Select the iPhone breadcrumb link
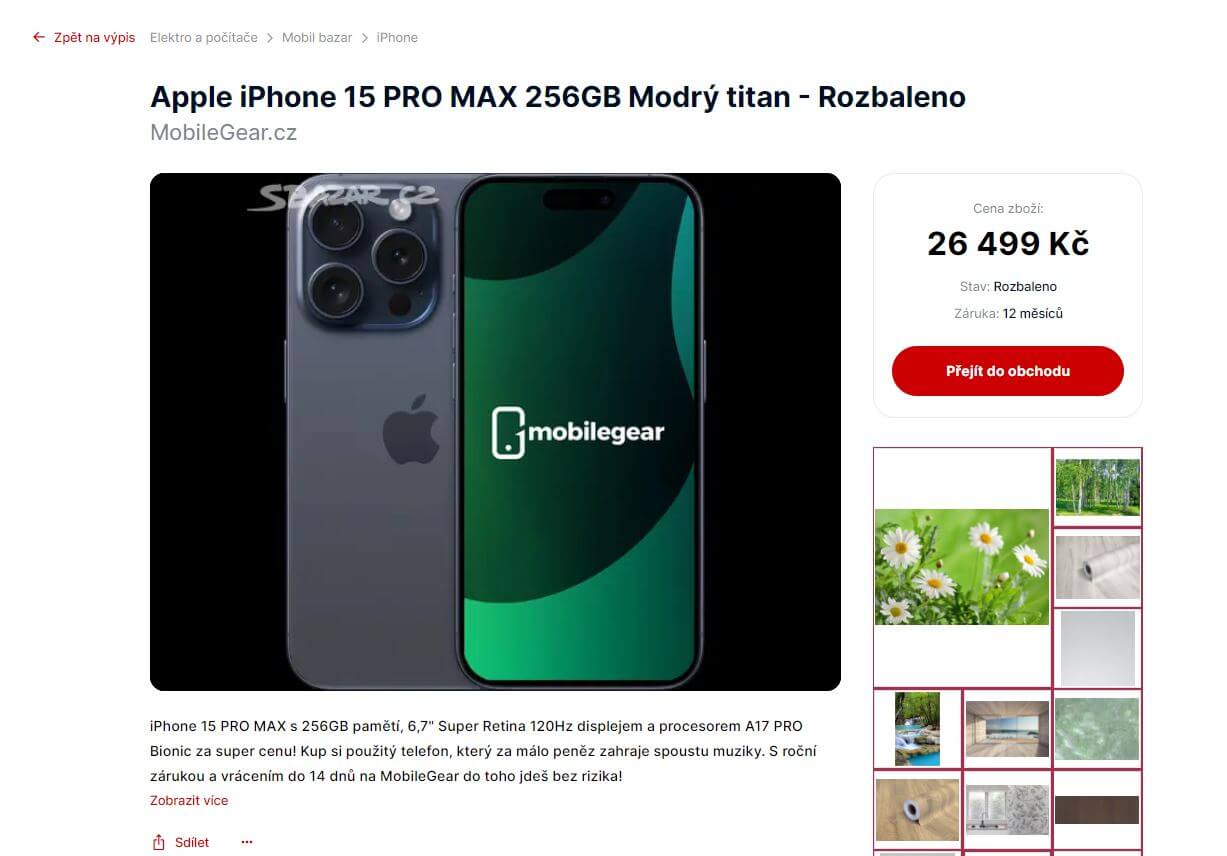 [x=397, y=37]
